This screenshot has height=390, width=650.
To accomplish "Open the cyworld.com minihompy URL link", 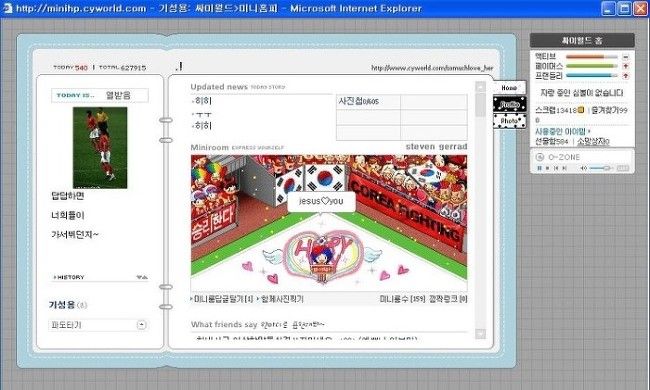I will point(432,68).
